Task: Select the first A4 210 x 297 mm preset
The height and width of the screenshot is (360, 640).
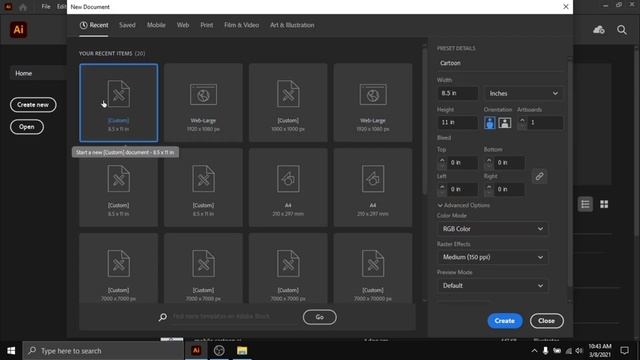Action: (288, 187)
